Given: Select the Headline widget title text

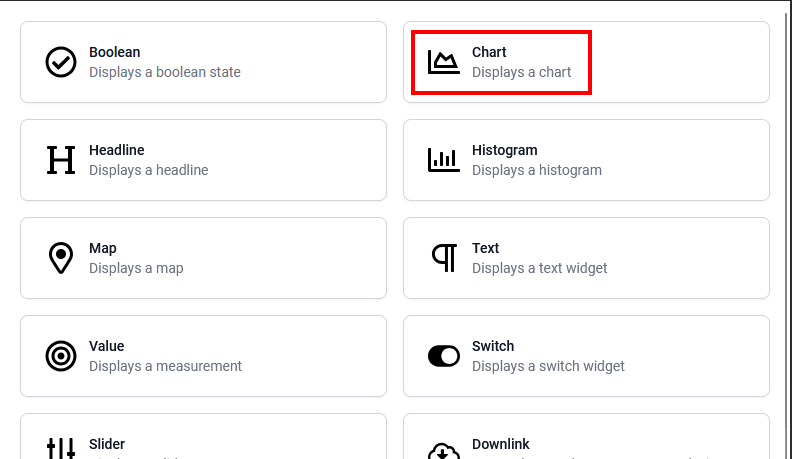Looking at the screenshot, I should pos(117,150).
